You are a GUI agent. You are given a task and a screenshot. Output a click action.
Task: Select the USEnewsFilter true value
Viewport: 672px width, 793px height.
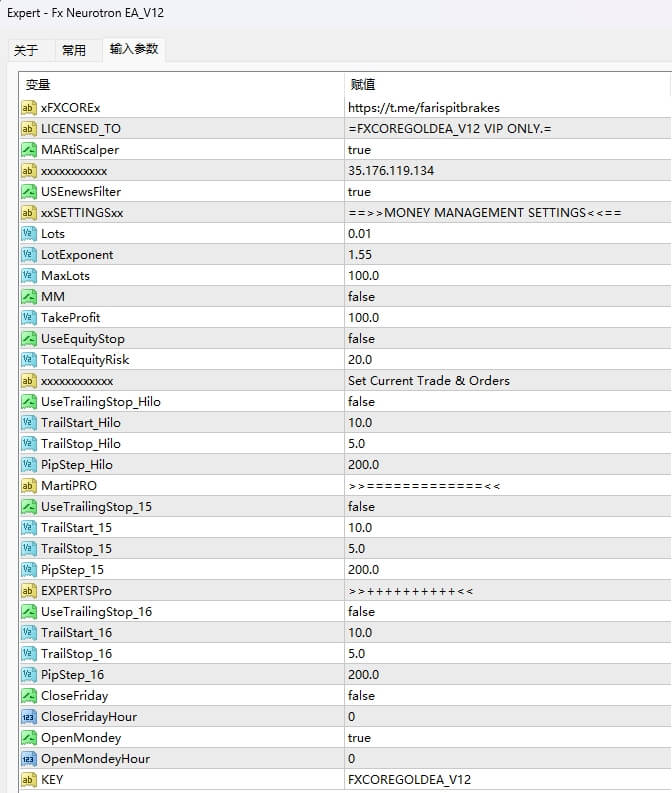[x=359, y=192]
